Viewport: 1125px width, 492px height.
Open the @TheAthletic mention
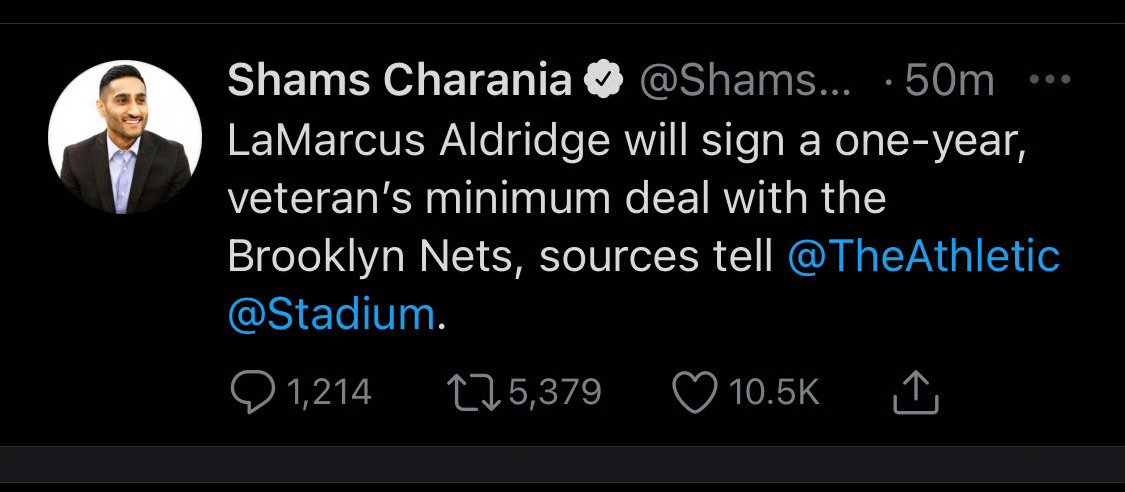coord(923,256)
